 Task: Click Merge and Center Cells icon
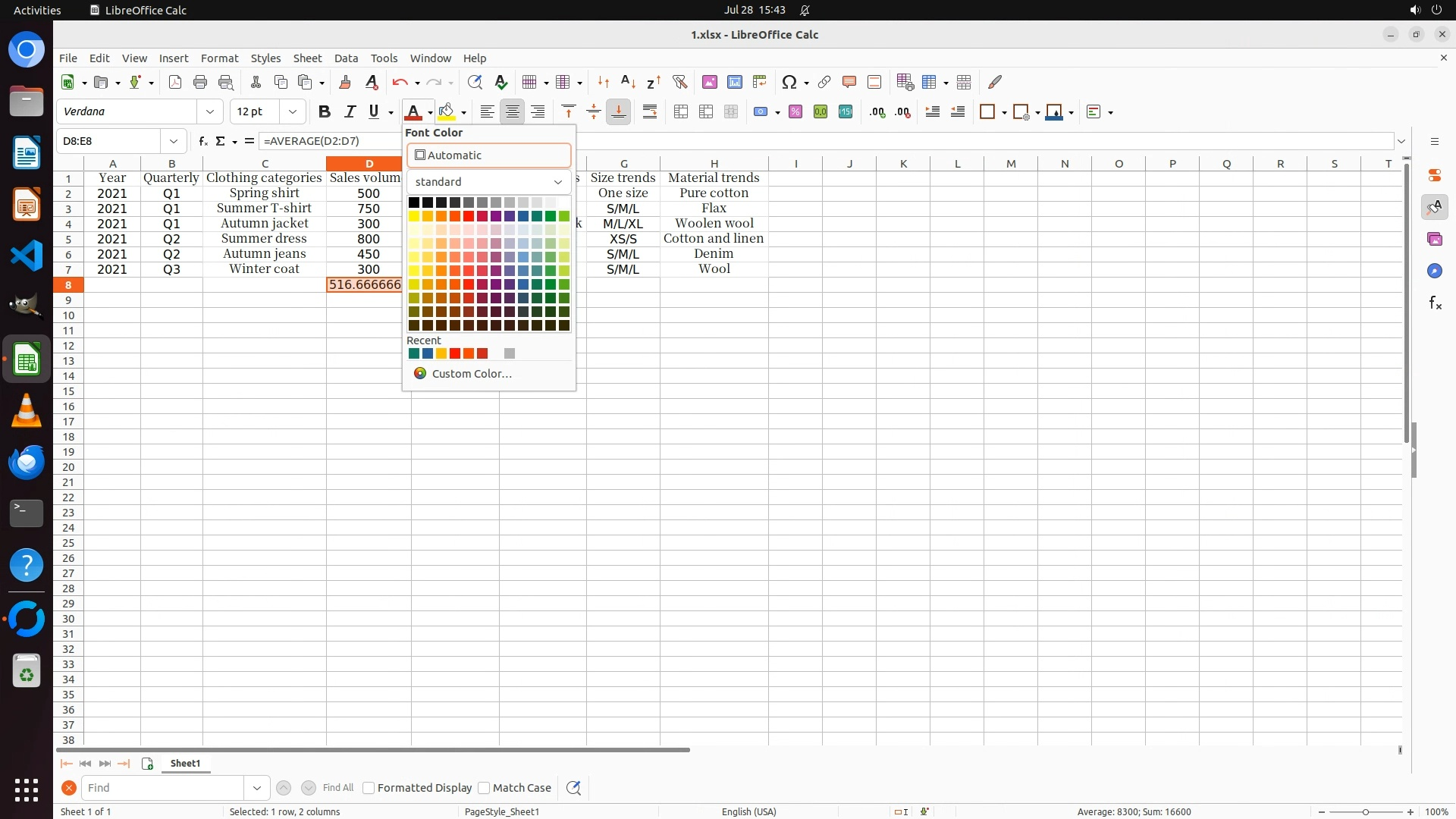pyautogui.click(x=681, y=112)
